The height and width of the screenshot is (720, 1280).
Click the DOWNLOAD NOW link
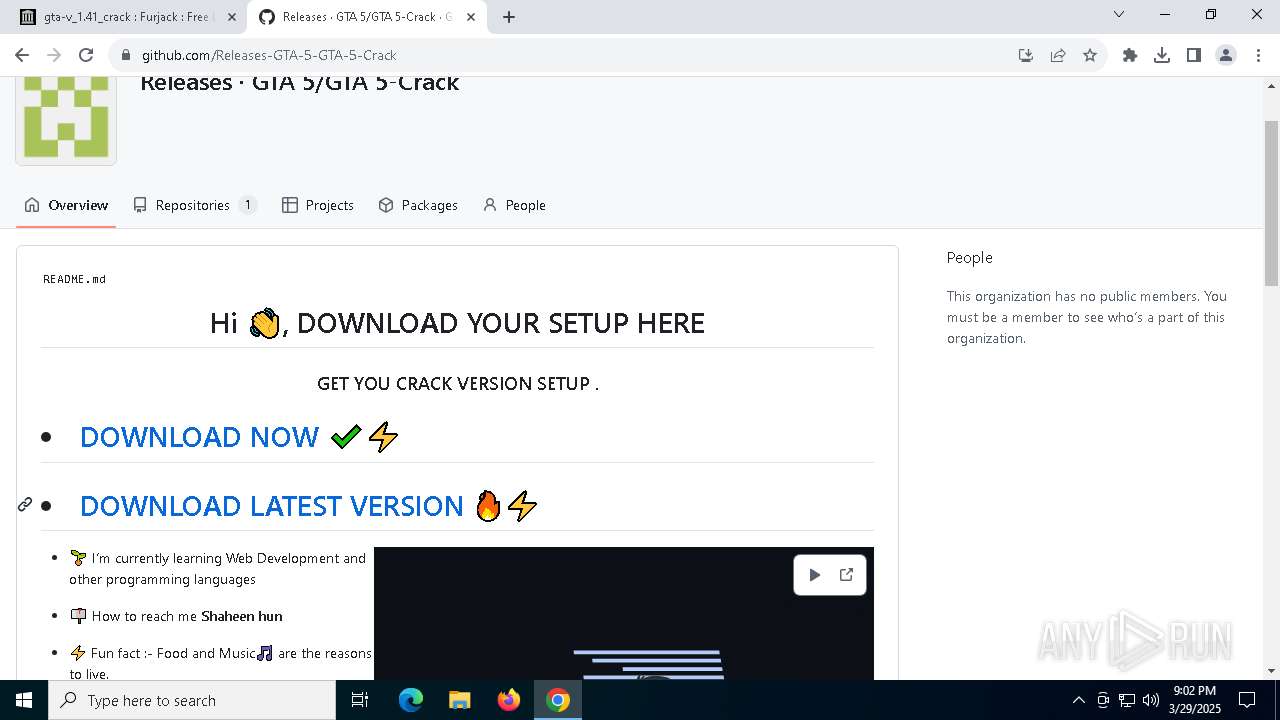199,437
